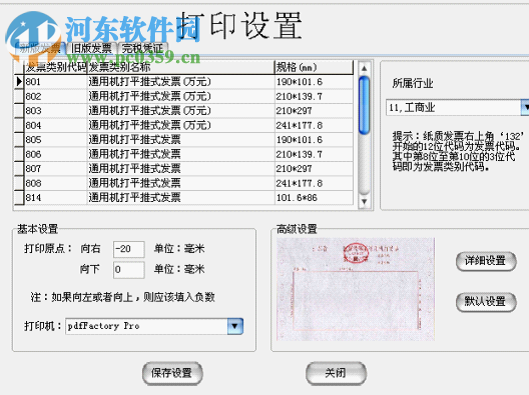
Task: Select row 806 in invoice table
Action: 184,154
